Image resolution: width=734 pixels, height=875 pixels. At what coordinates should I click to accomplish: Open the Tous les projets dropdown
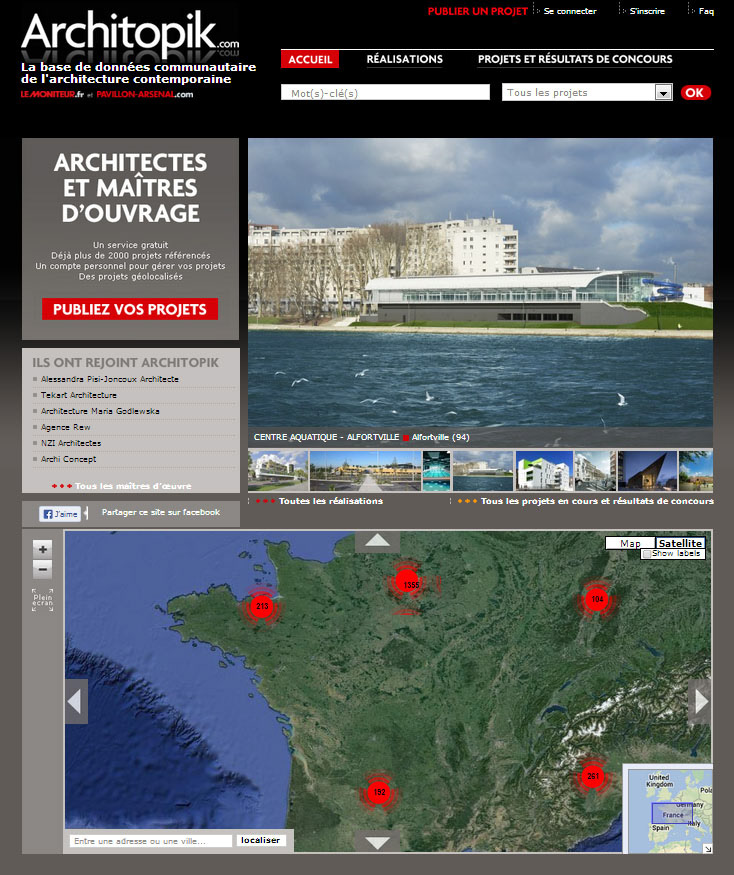[x=587, y=93]
